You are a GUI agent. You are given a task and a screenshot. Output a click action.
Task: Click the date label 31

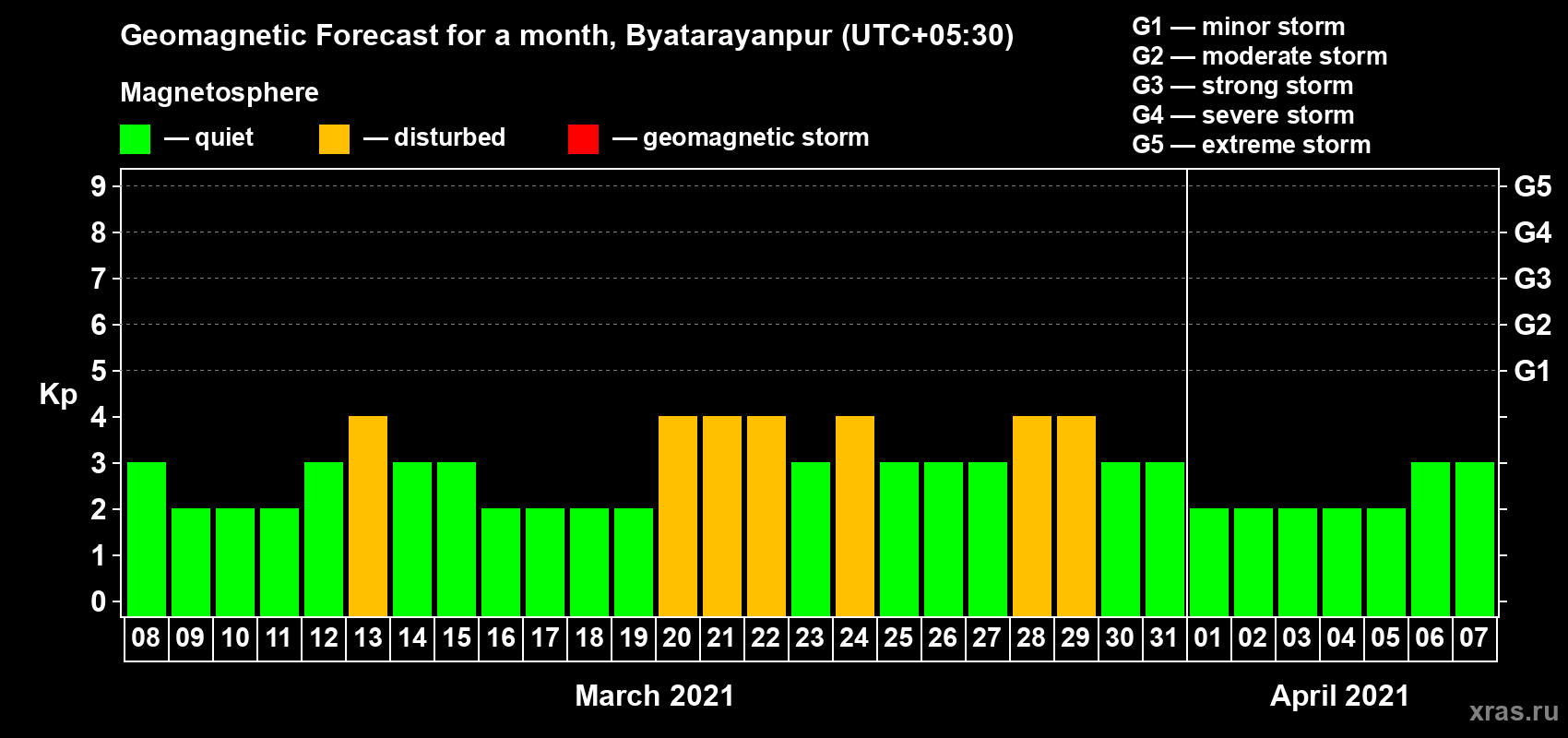(1164, 638)
